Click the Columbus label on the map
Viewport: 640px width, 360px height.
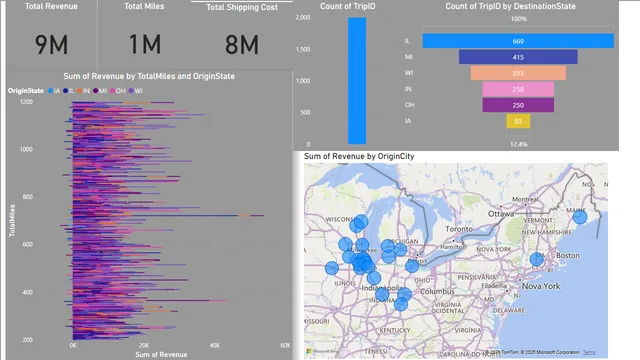(437, 291)
